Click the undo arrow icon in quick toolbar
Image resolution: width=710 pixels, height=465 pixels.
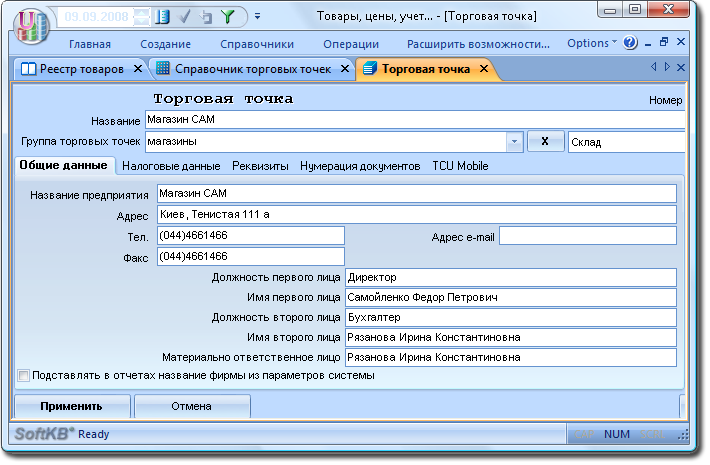pyautogui.click(x=206, y=17)
